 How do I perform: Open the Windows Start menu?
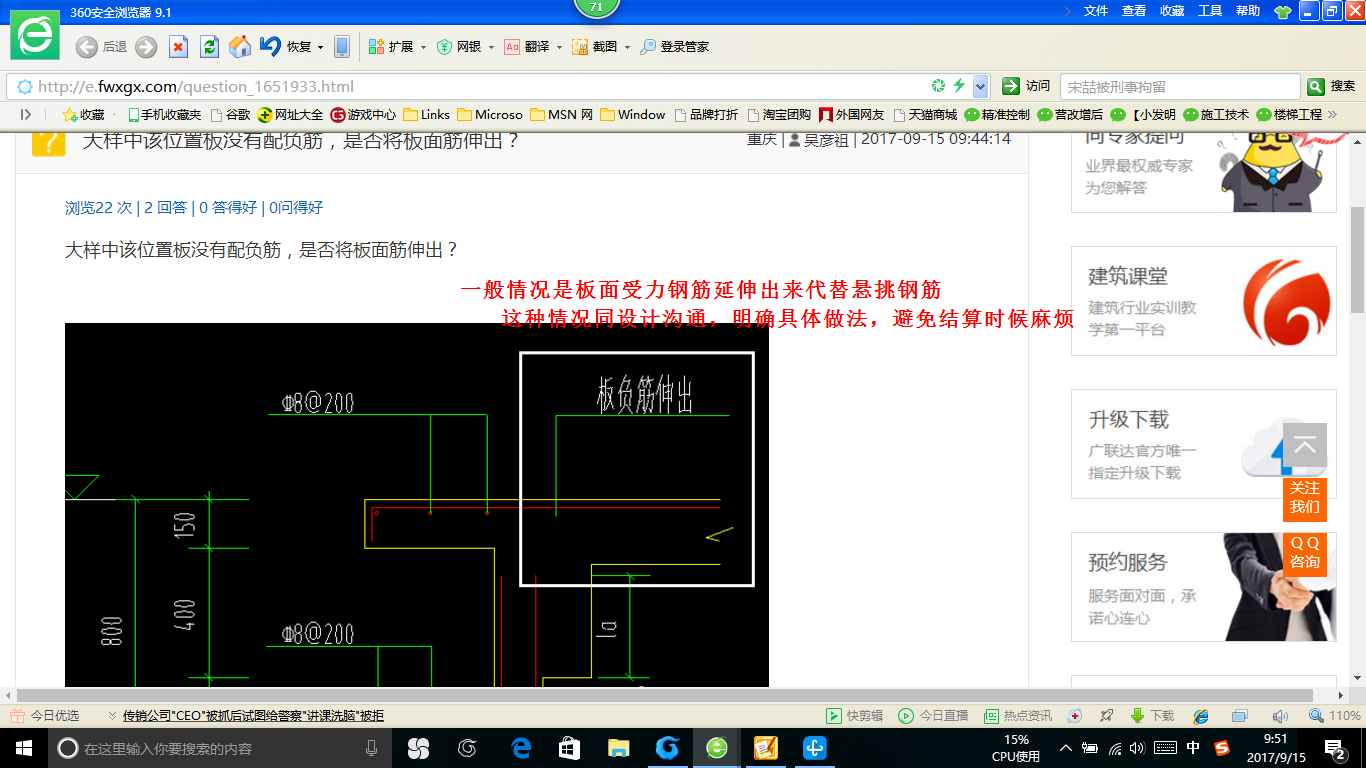[23, 748]
